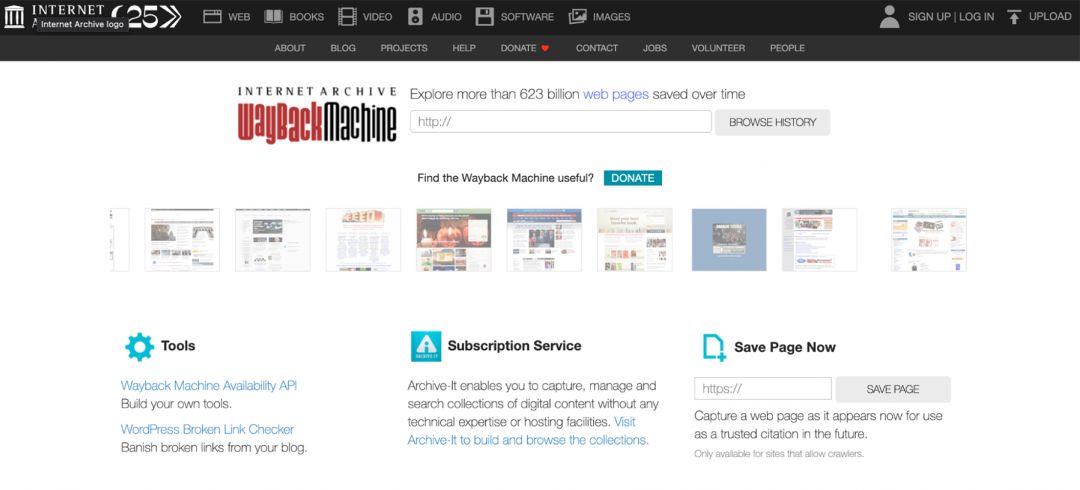Open the Web section icon
Screen dimensions: 1080x490
point(212,17)
